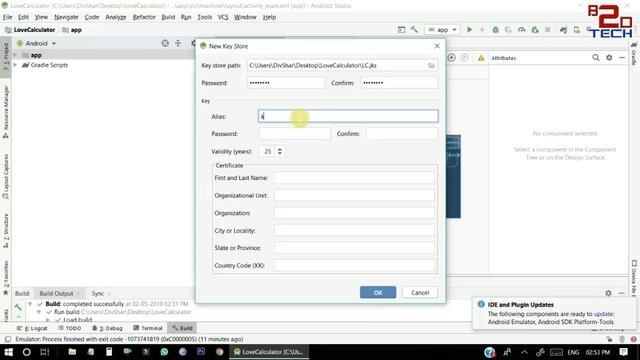Click LoveCalculator breadcrumb in navigation bar
This screenshot has height=360, width=640.
pos(30,30)
